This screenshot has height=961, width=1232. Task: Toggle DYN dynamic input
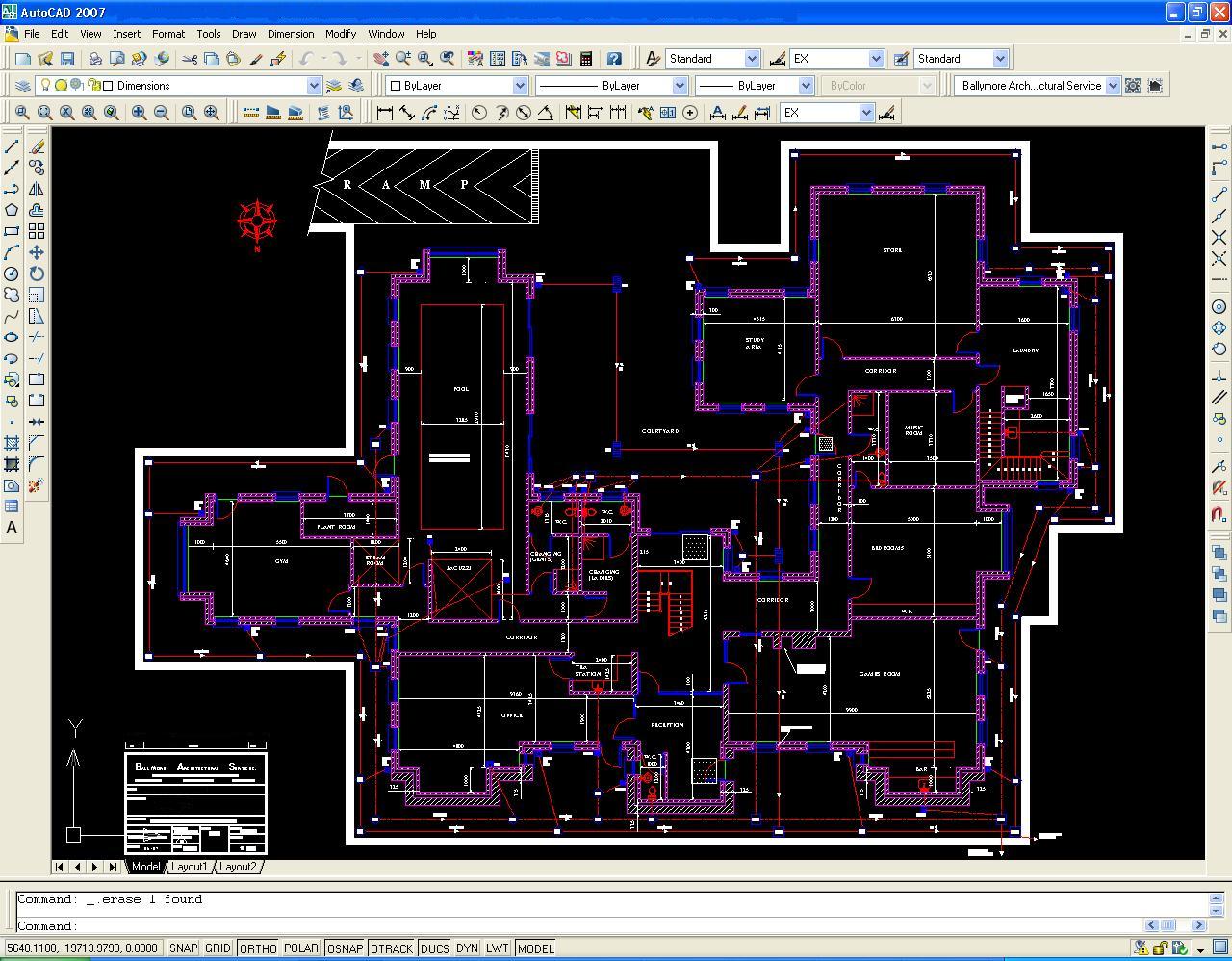pos(467,948)
